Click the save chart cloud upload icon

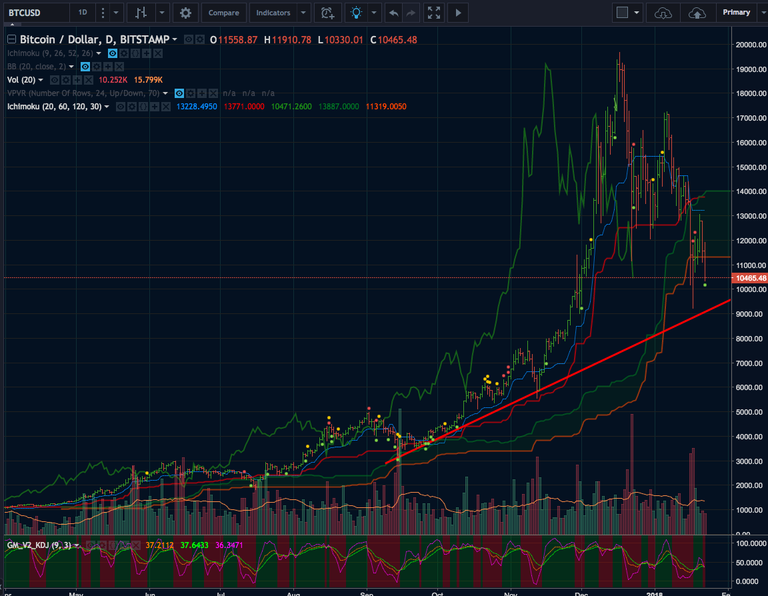pyautogui.click(x=695, y=13)
